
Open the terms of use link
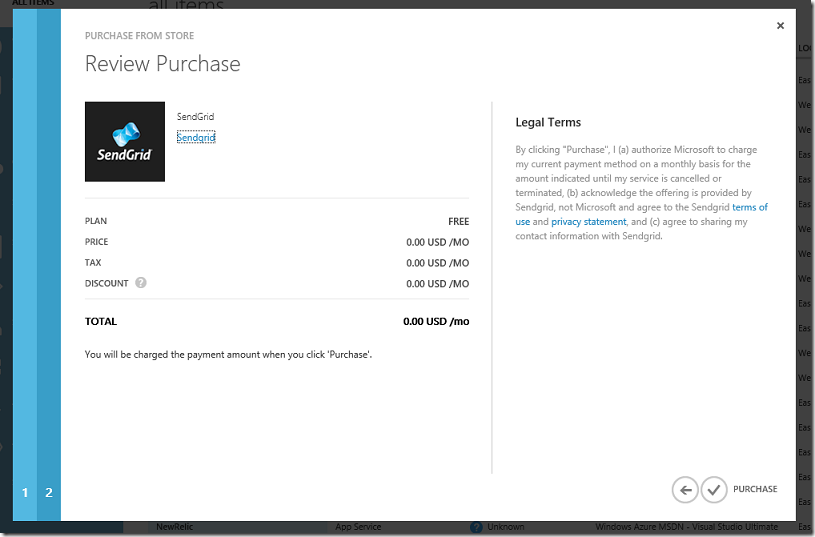point(641,214)
